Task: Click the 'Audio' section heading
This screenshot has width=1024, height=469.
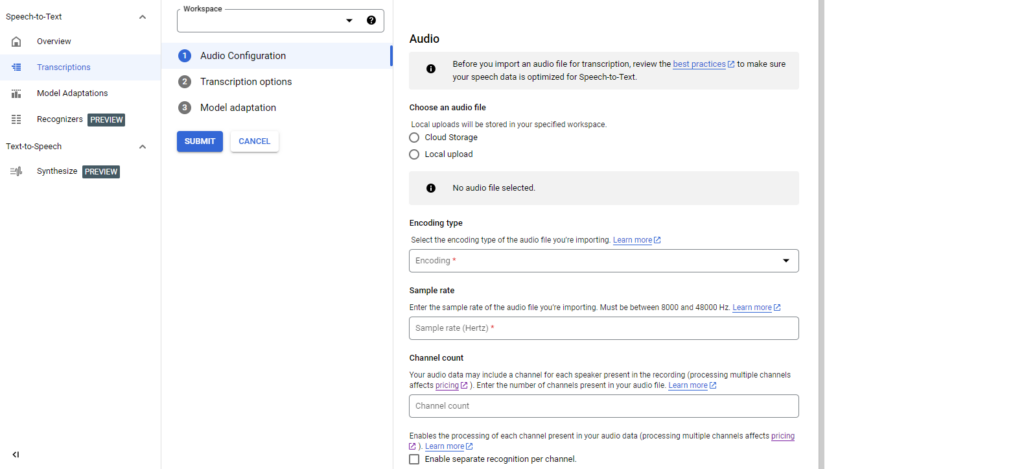Action: pos(424,39)
